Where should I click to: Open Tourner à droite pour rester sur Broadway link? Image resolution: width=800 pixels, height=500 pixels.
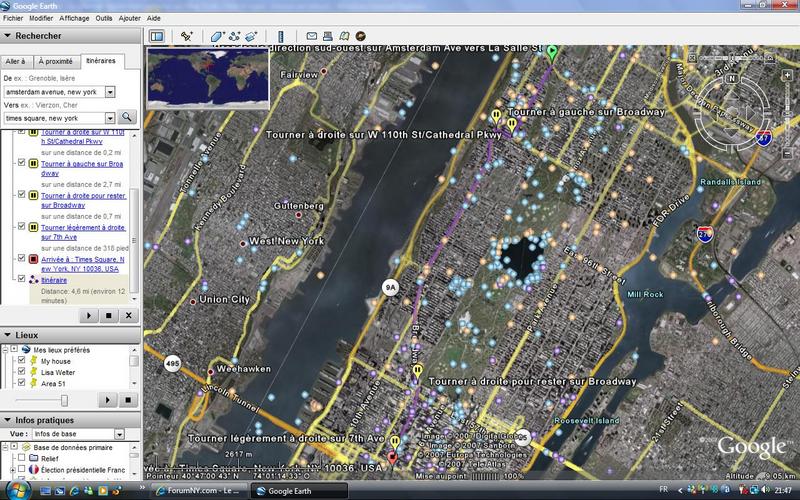point(83,200)
